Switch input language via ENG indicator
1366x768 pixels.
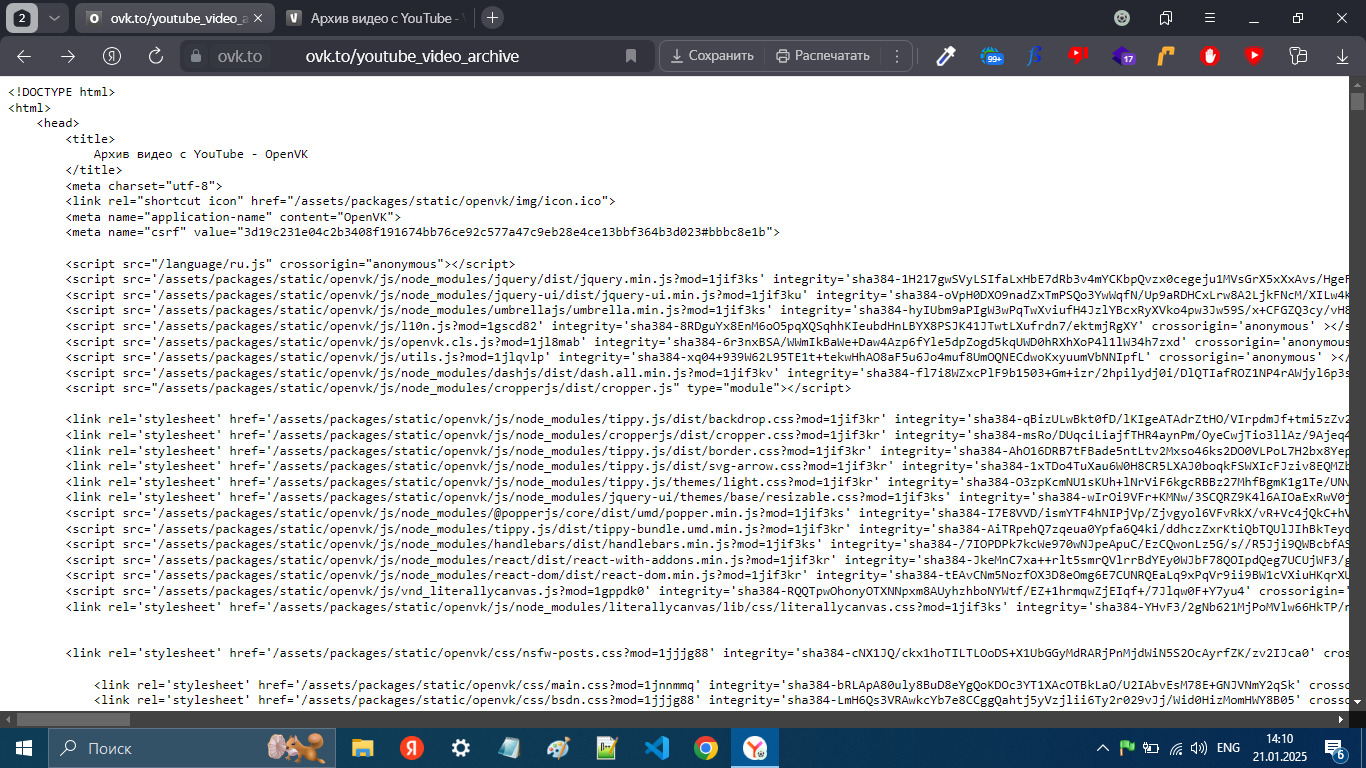click(x=1227, y=748)
